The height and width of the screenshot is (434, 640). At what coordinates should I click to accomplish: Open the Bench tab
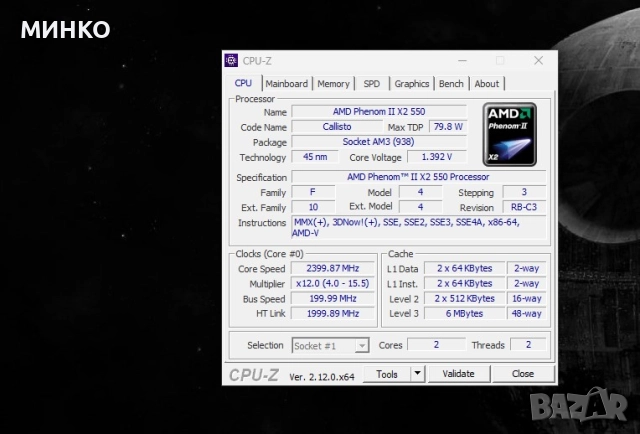(x=451, y=84)
